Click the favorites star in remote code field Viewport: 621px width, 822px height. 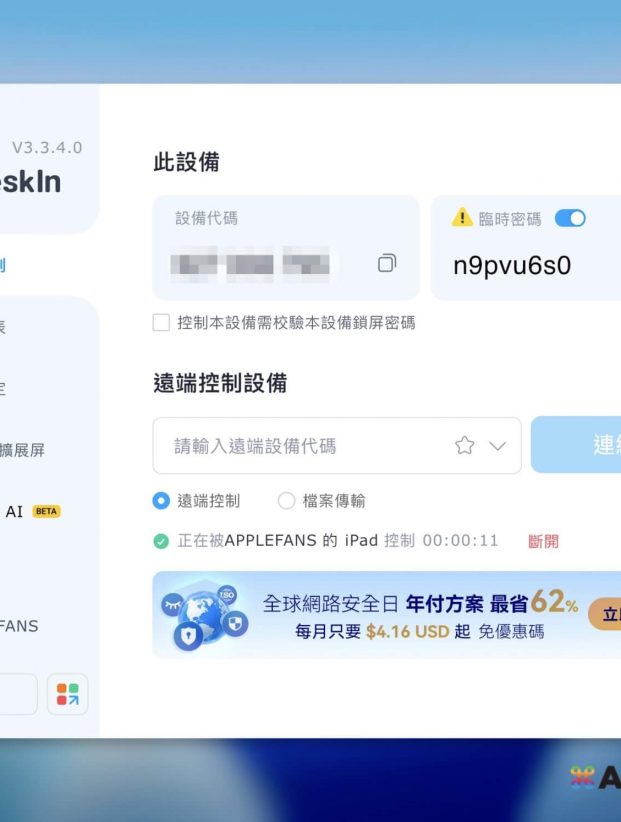click(464, 446)
